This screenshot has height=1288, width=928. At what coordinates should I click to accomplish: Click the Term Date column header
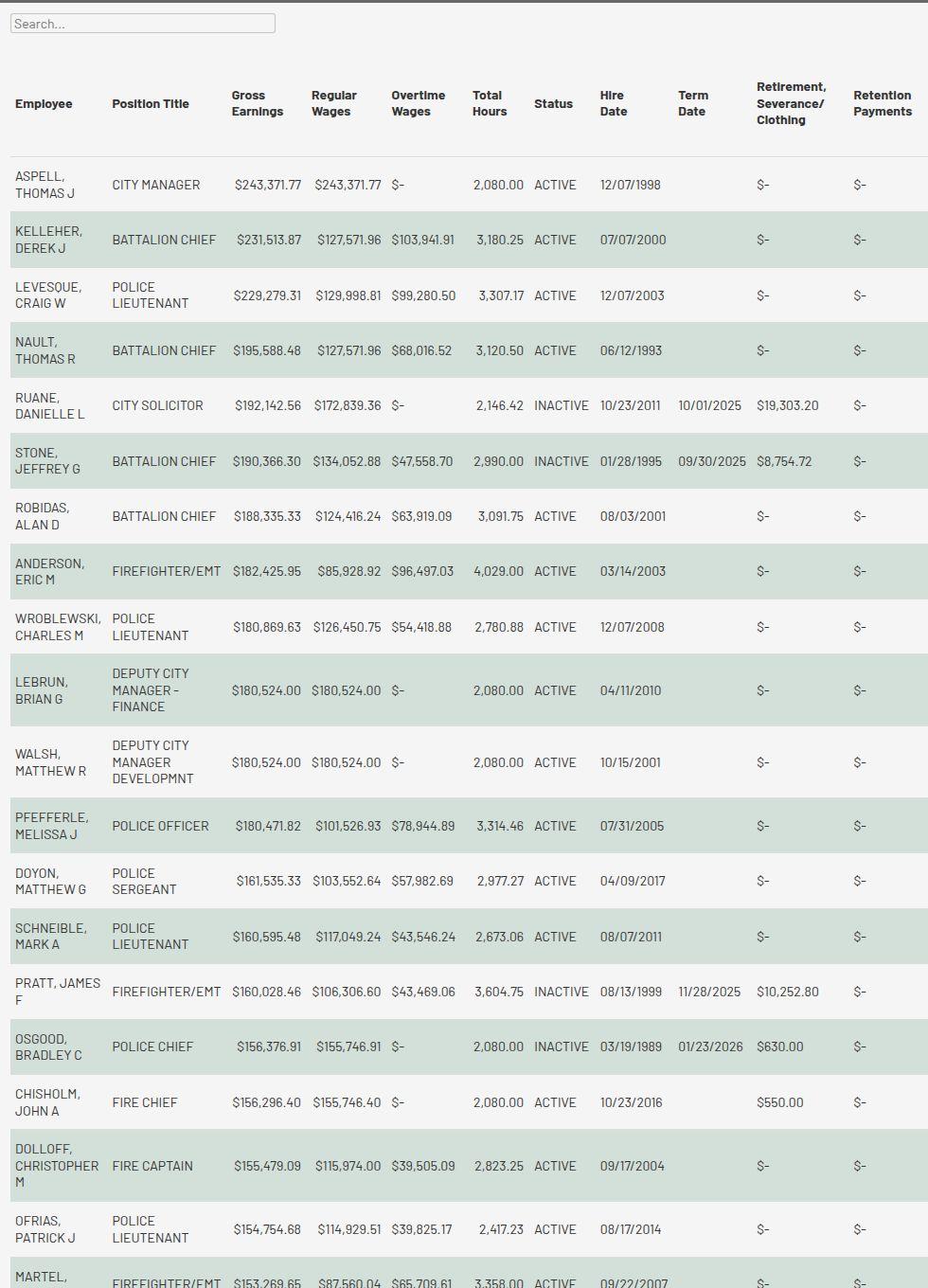[x=692, y=103]
